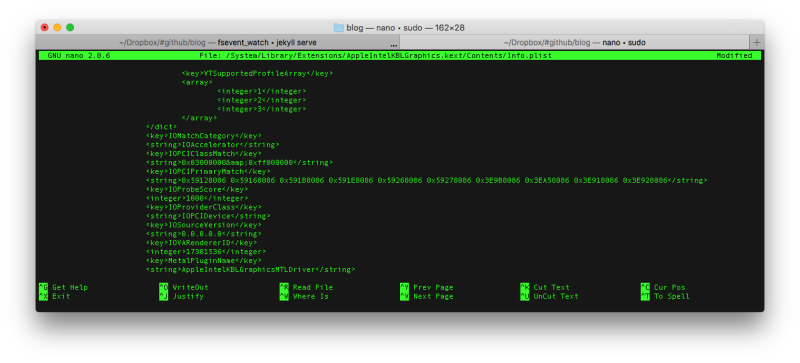Click the ^G Get Help shortcut
Image resolution: width=800 pixels, height=363 pixels.
[x=63, y=287]
